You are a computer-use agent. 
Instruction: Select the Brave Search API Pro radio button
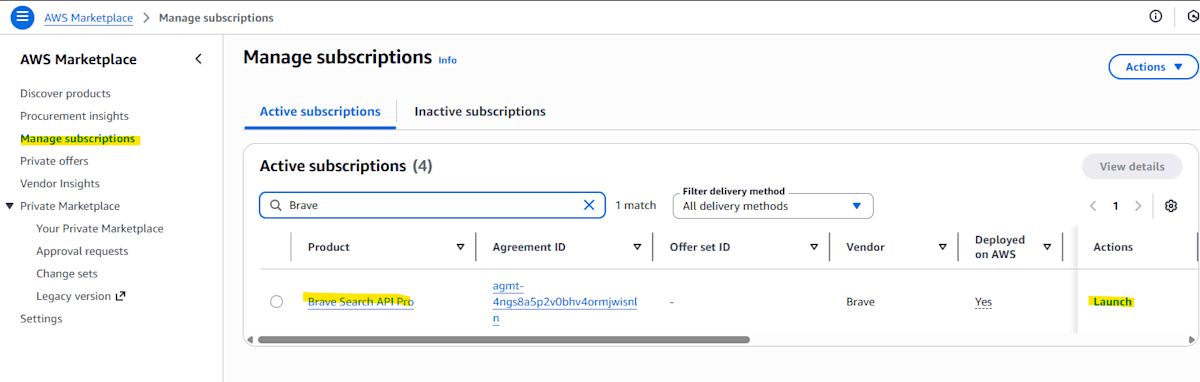[x=276, y=302]
